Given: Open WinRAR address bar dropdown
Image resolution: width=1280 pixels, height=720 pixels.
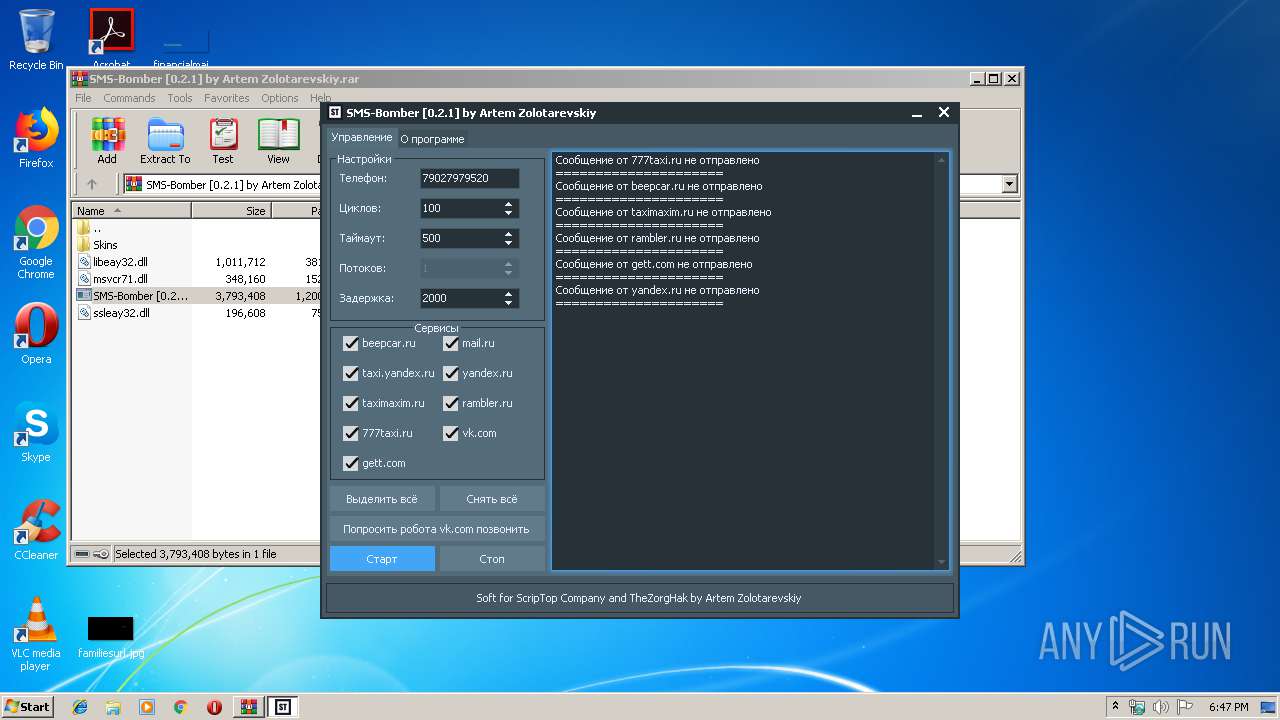Looking at the screenshot, I should click(x=1009, y=184).
